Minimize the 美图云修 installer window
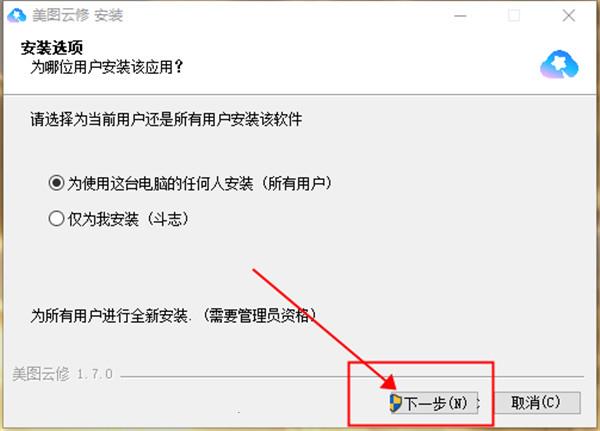 pyautogui.click(x=460, y=16)
